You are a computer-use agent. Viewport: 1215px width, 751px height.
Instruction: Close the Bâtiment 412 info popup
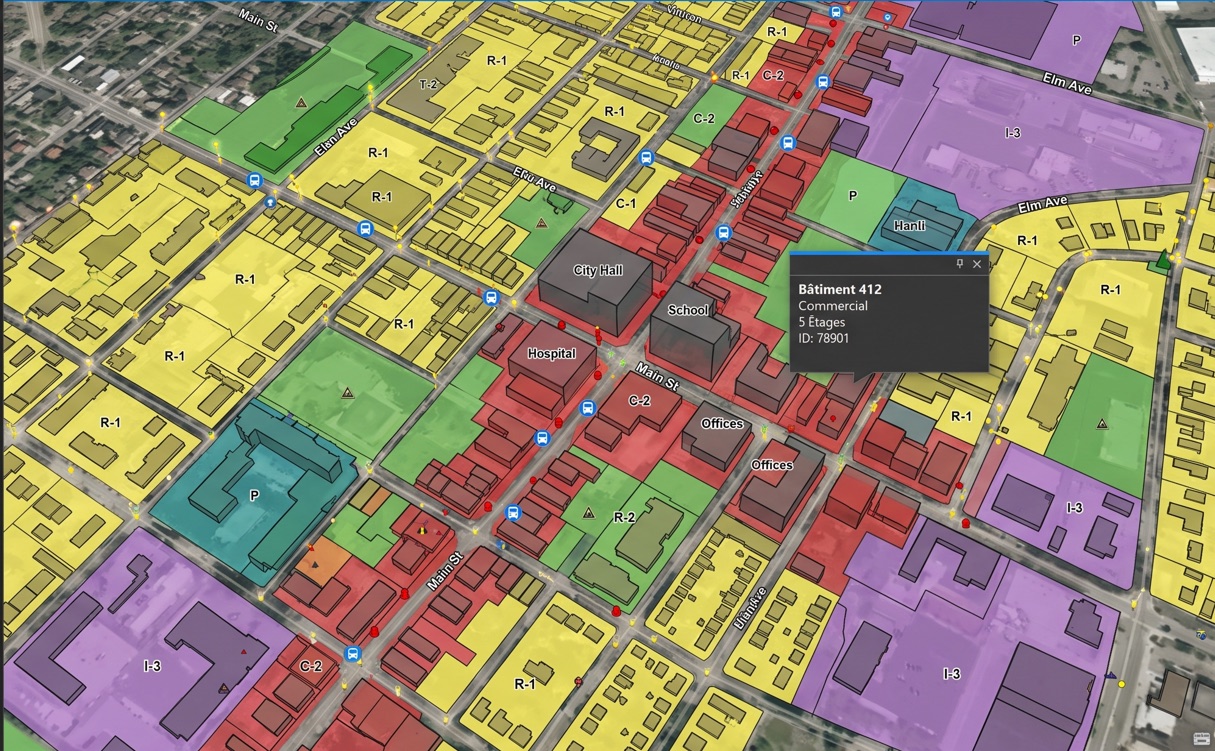tap(977, 264)
